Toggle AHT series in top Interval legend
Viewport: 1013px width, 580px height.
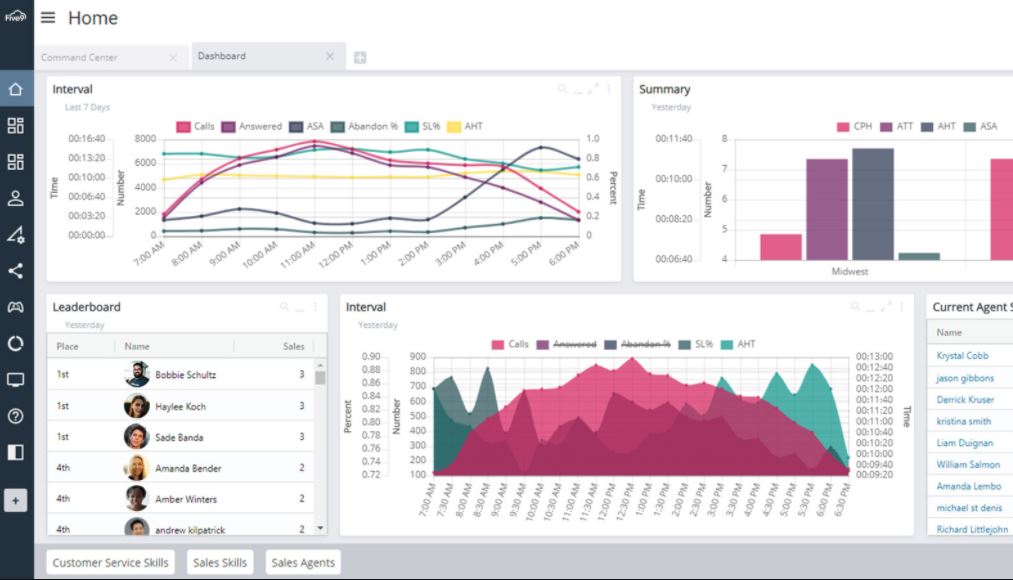pos(465,127)
